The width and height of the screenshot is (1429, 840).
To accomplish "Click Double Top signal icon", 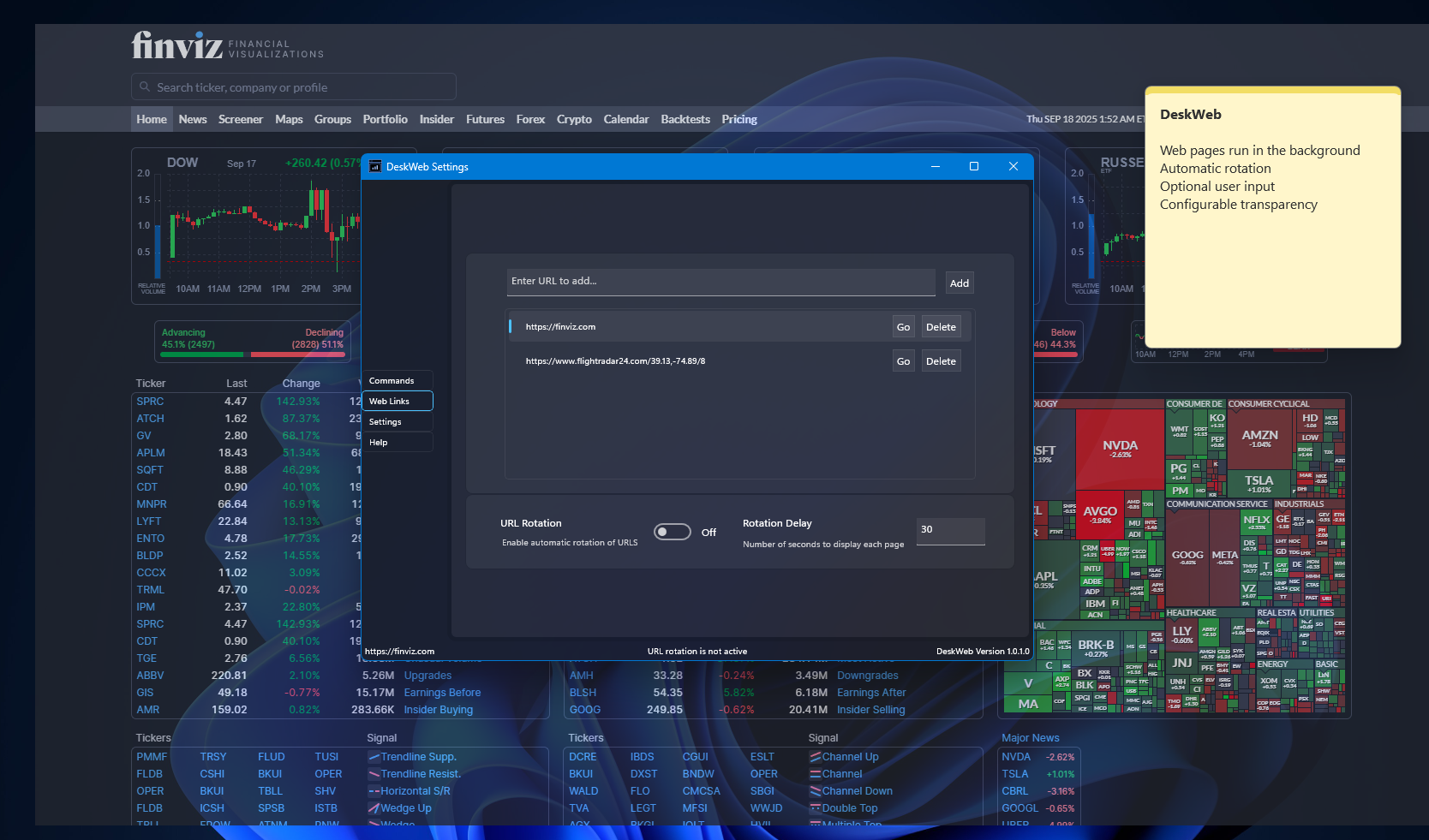I will (816, 808).
